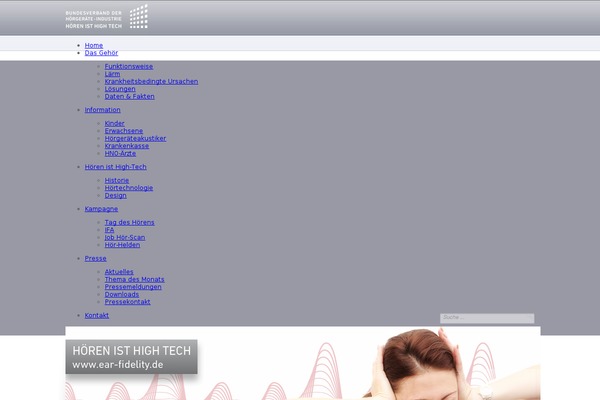The image size is (600, 400).
Task: Open the Kontakt menu link
Action: coord(96,315)
